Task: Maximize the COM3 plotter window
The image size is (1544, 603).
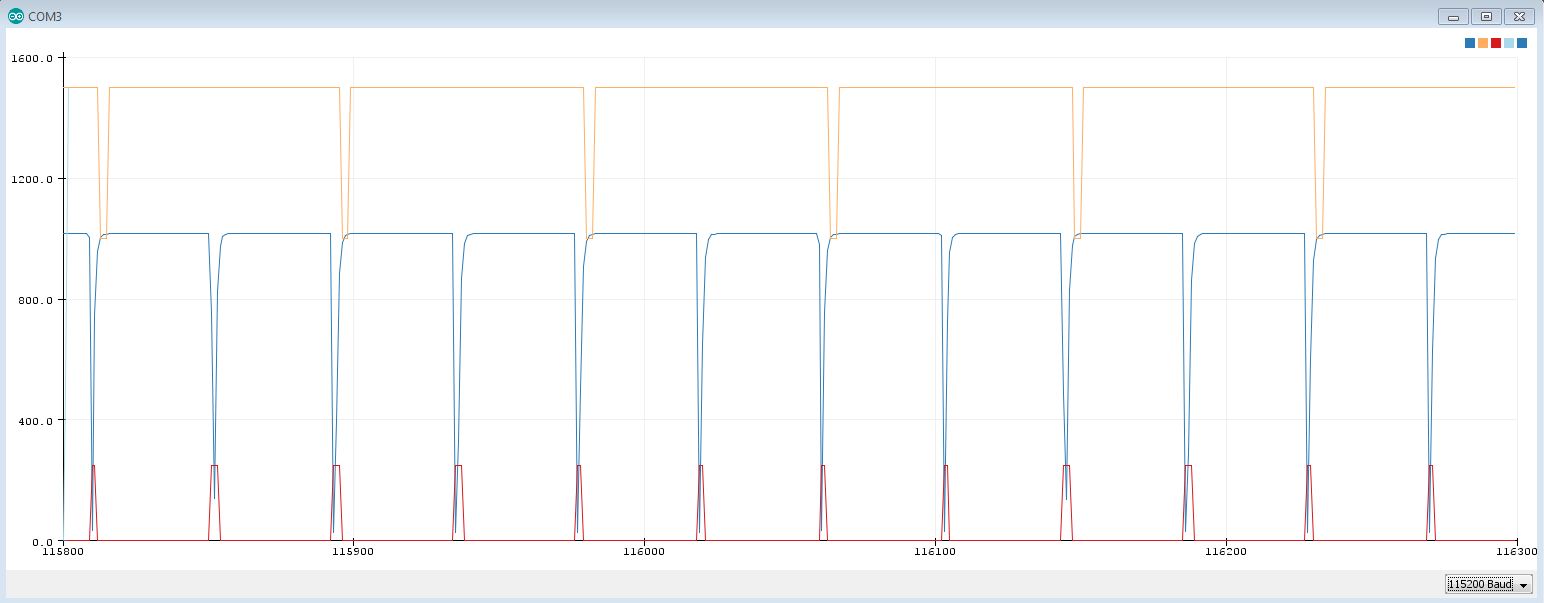Action: [x=1486, y=16]
